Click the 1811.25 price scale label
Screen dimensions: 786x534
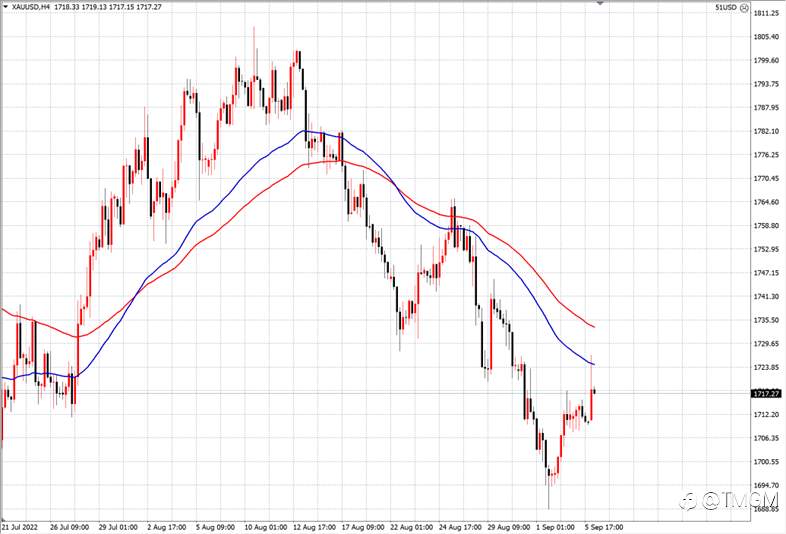coord(766,14)
